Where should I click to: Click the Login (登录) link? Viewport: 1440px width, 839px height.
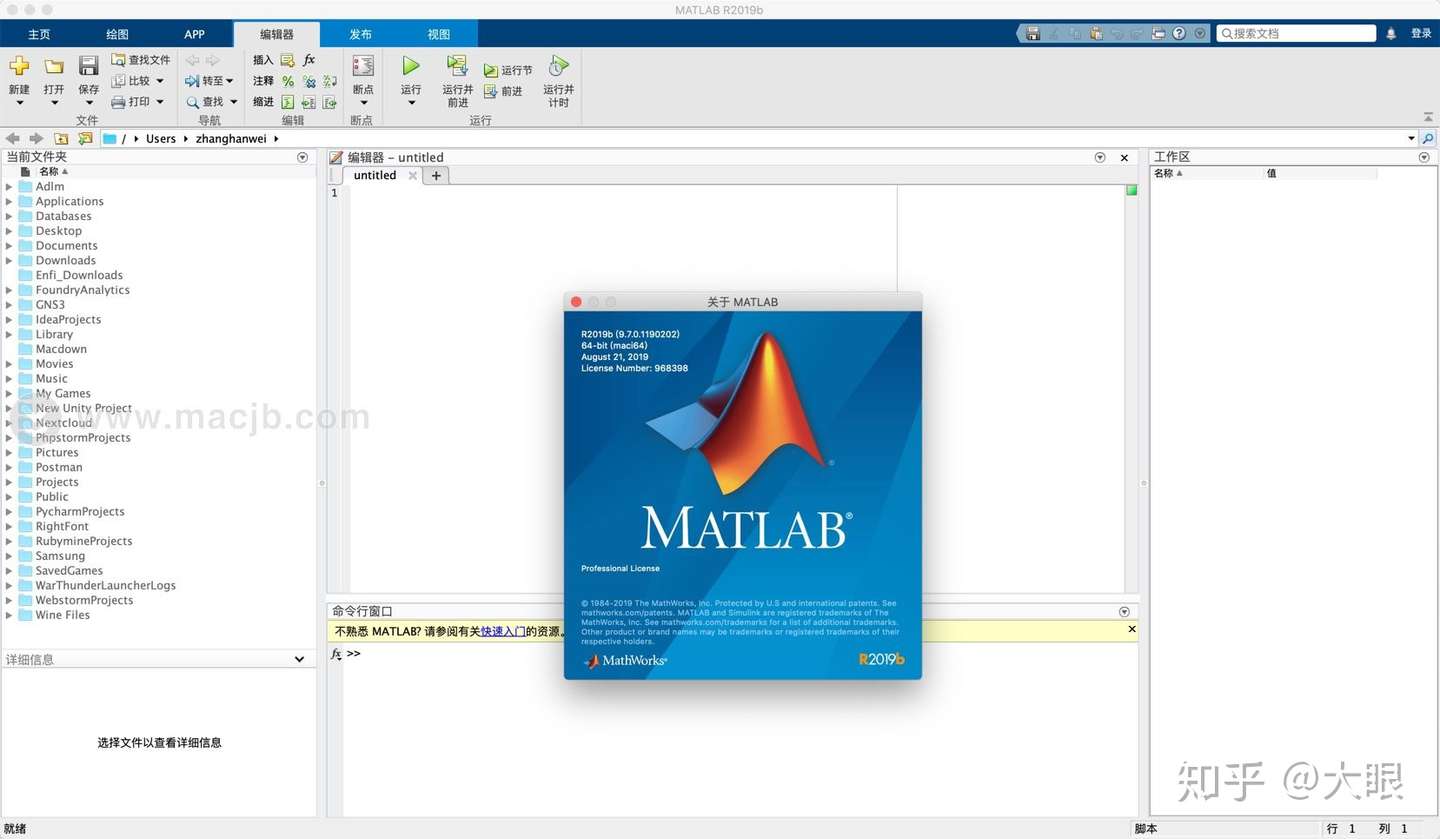(x=1421, y=33)
